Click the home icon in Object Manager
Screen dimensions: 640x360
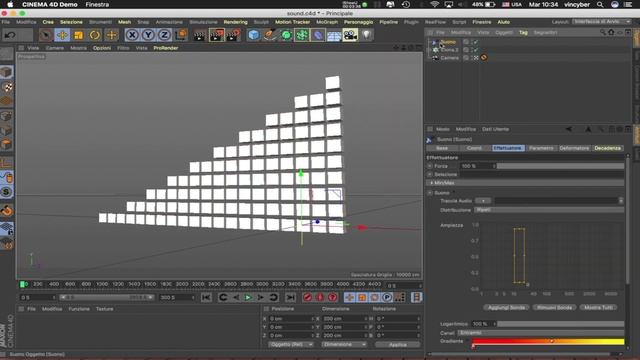point(611,32)
